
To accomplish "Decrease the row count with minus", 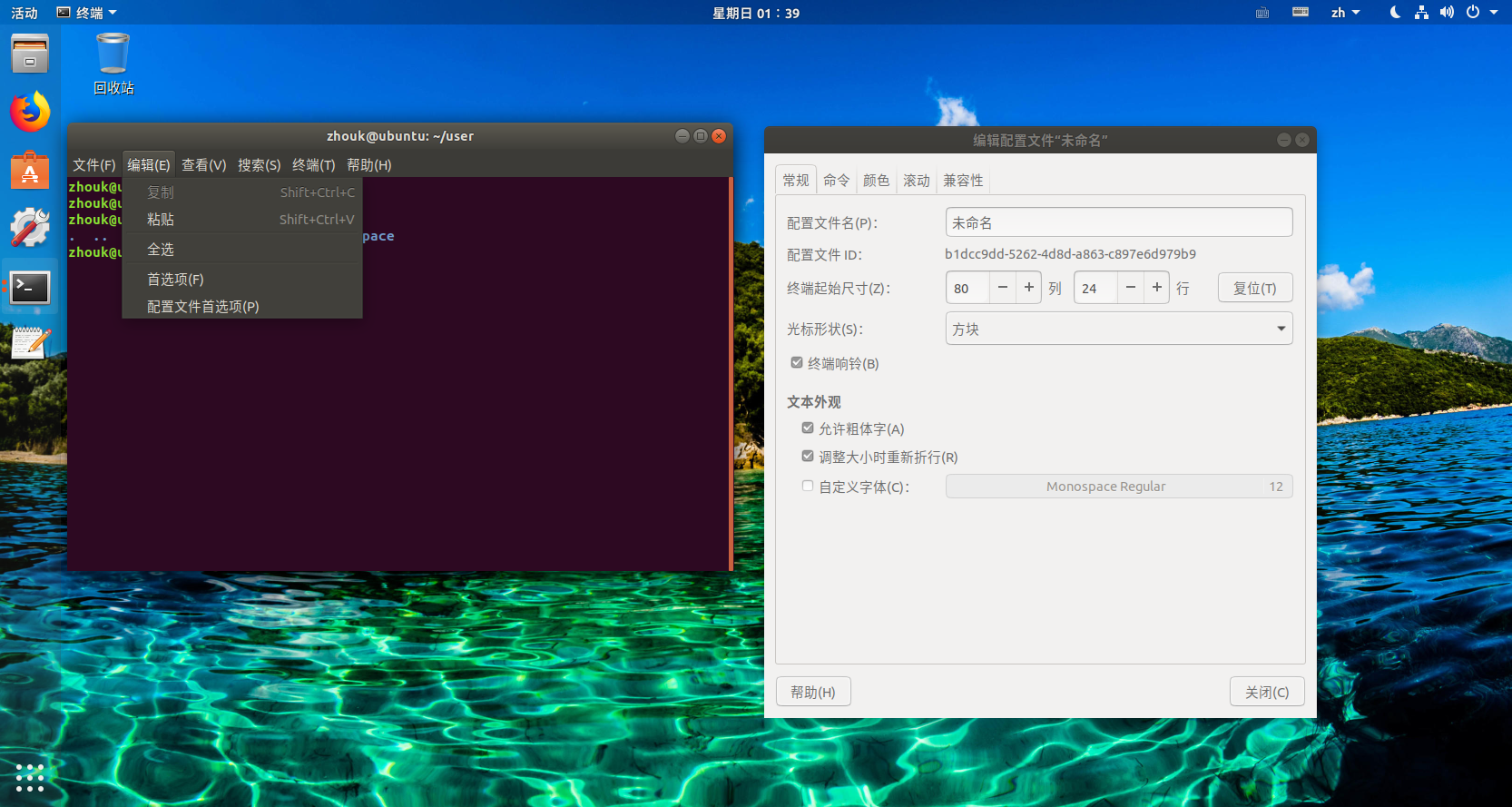I will pos(1131,288).
